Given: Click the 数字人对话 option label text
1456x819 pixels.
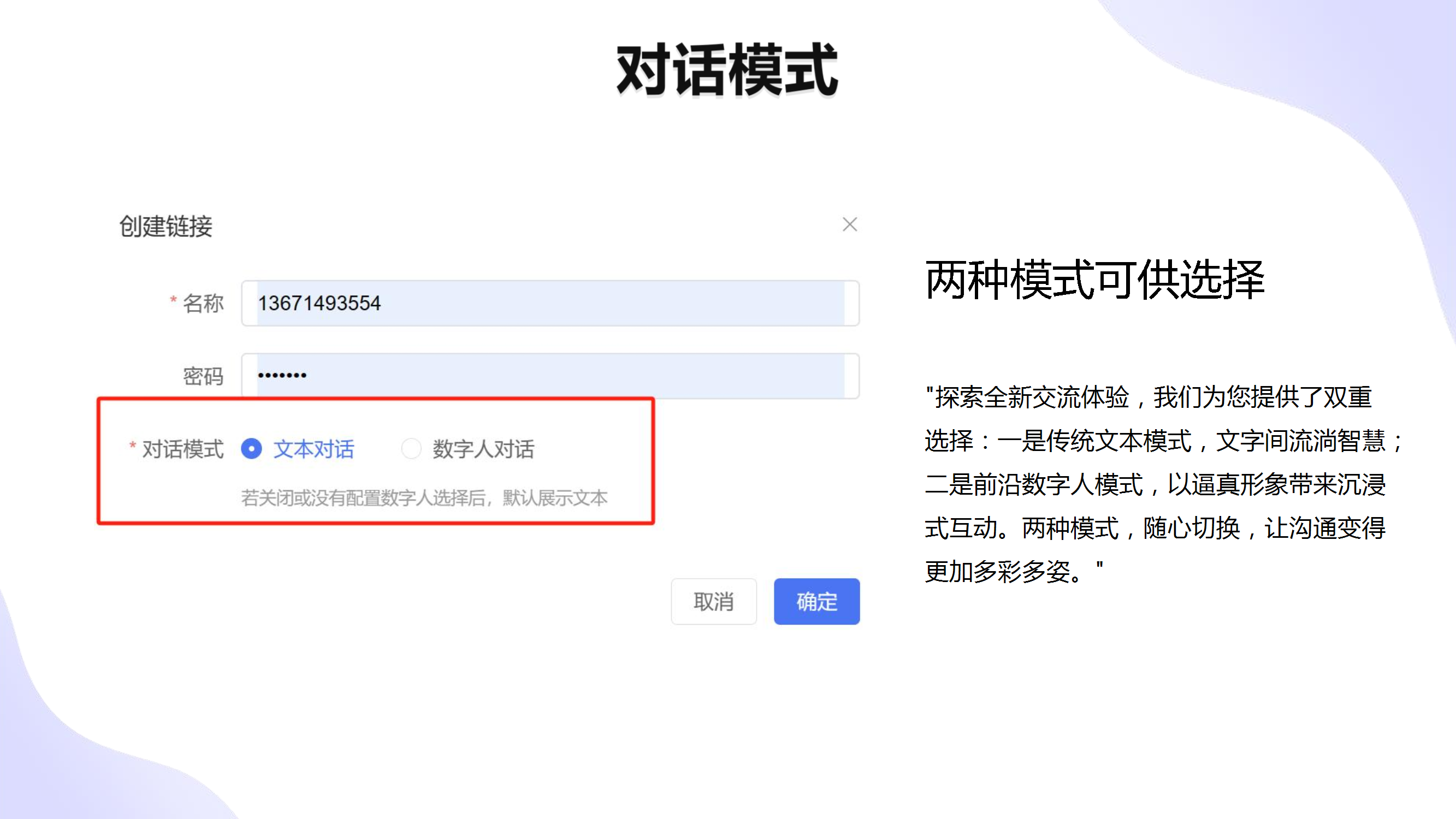Looking at the screenshot, I should (483, 449).
